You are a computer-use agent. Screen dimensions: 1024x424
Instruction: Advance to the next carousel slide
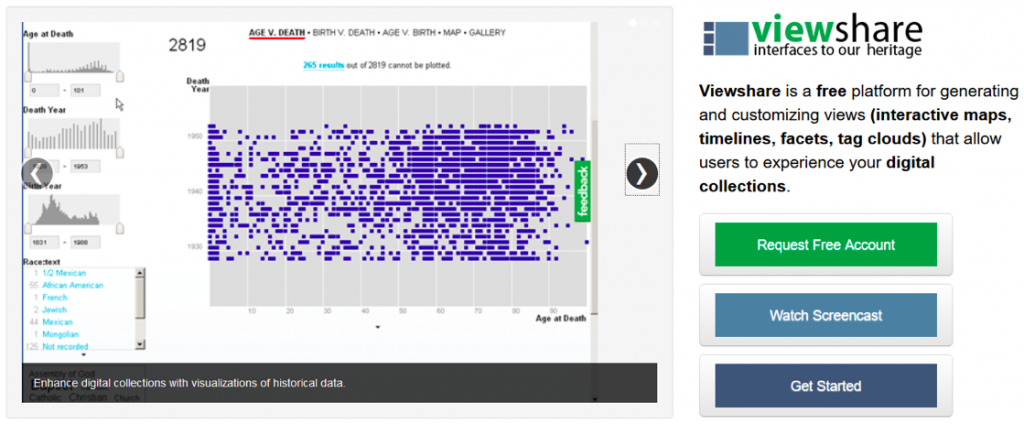coord(642,174)
